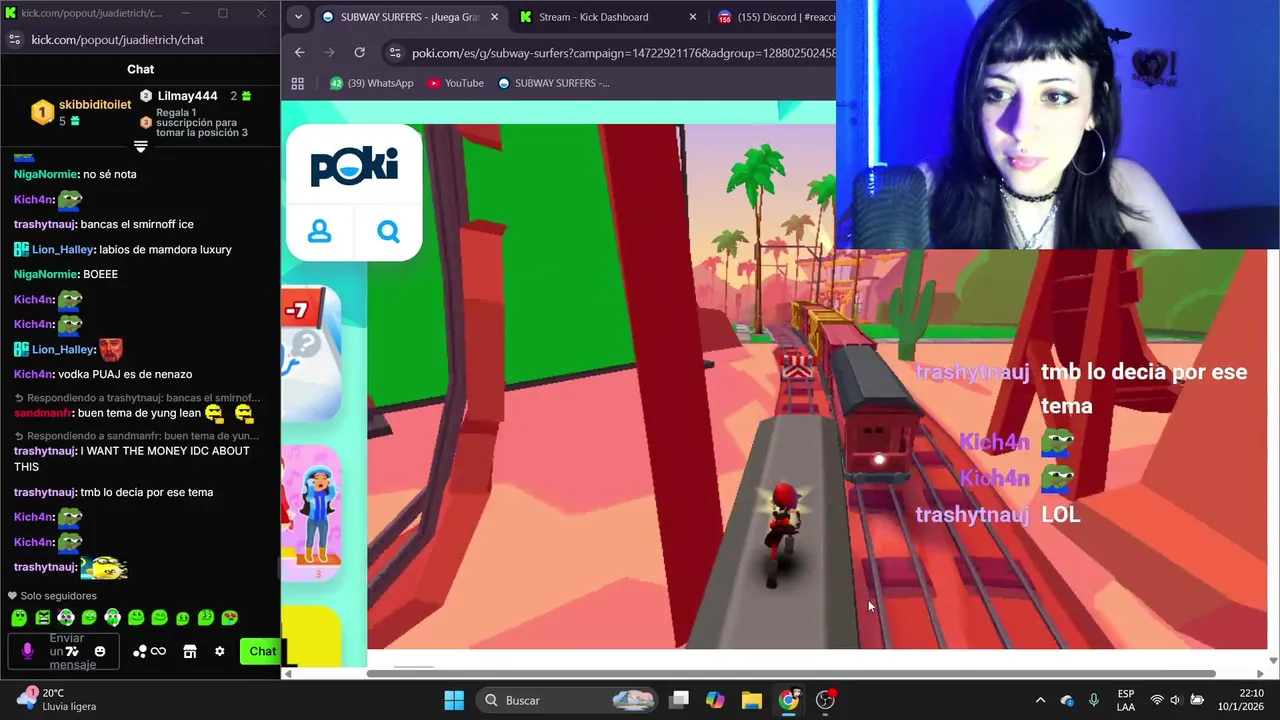The height and width of the screenshot is (720, 1280).
Task: Click the horizontal scrollbar under the game
Action: pyautogui.click(x=791, y=674)
